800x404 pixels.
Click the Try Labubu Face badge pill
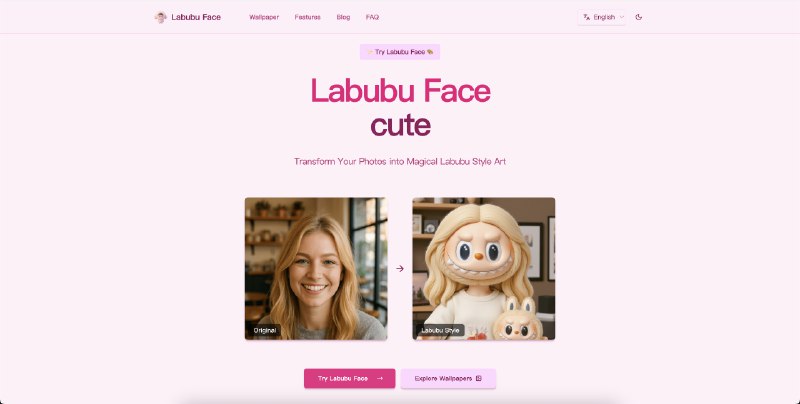pos(400,52)
